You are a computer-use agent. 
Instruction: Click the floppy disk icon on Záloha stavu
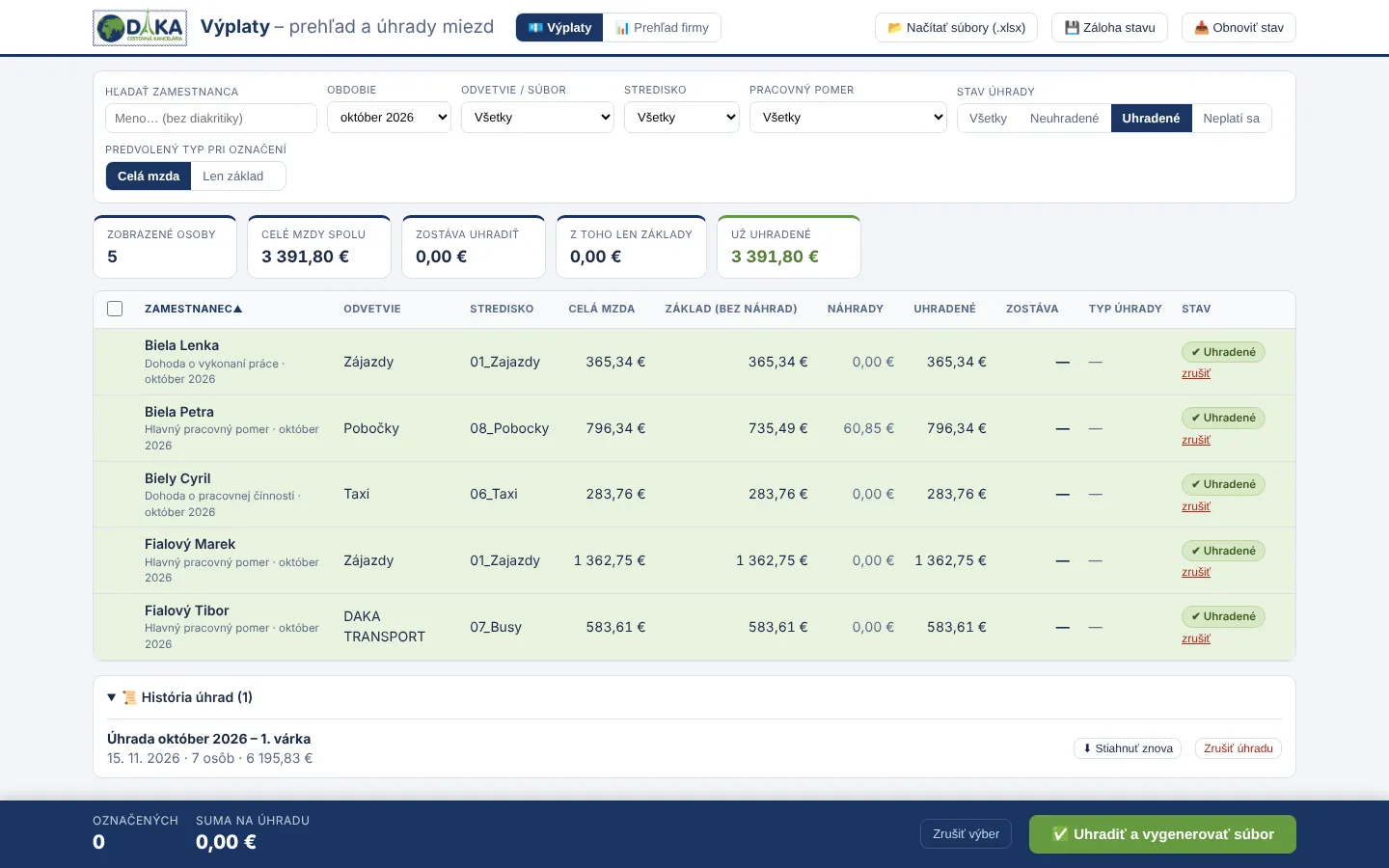(x=1072, y=28)
